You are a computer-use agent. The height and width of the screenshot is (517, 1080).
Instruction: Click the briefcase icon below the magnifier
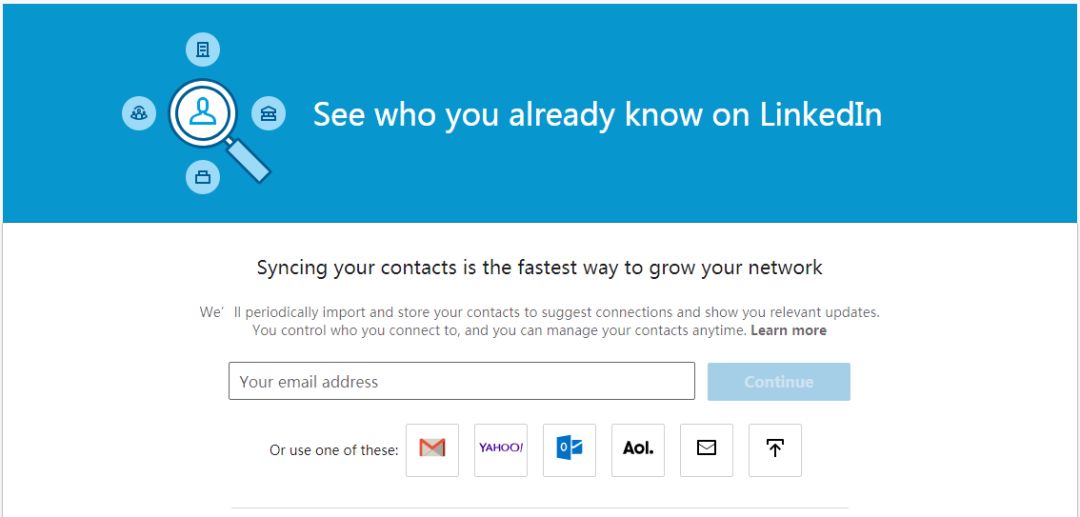coord(203,178)
